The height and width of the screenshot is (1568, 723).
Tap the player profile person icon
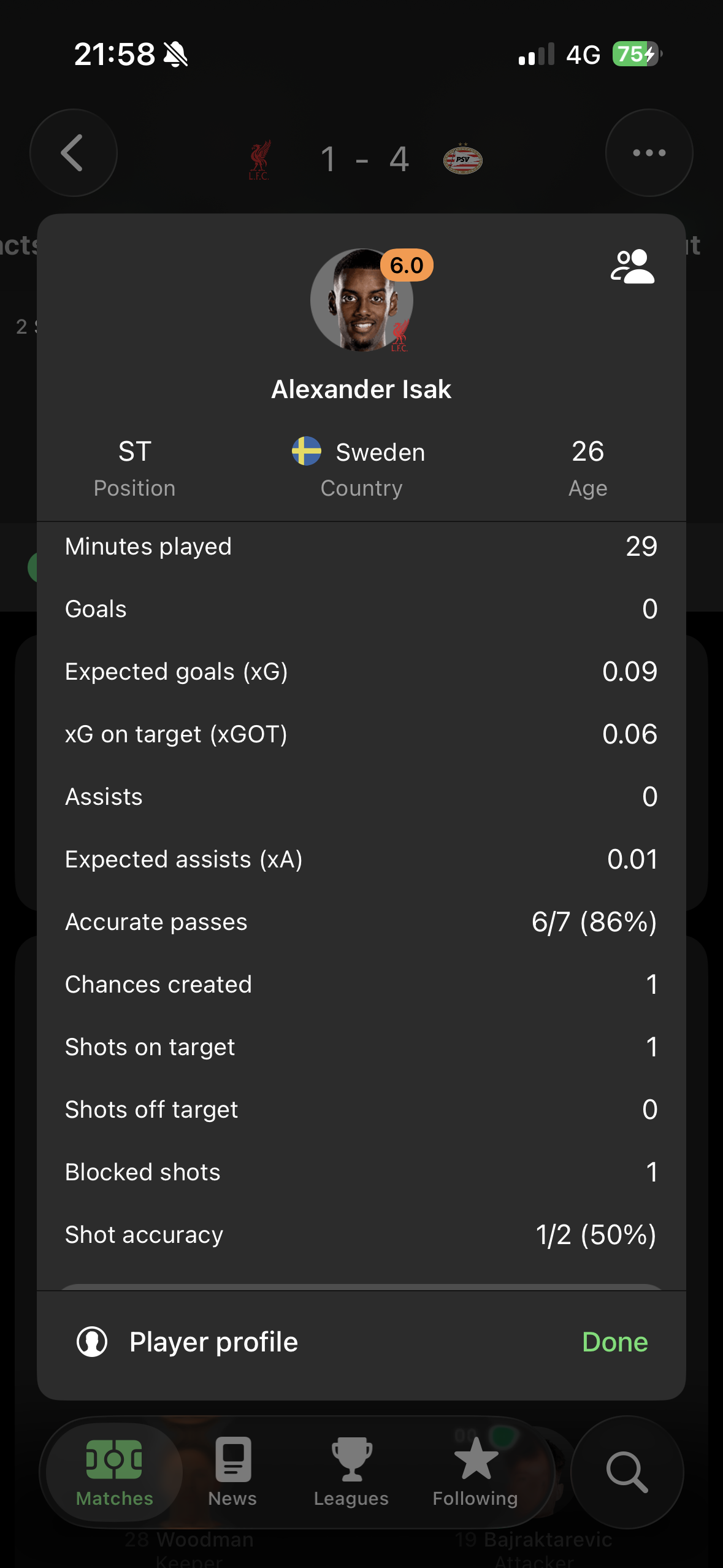click(92, 1342)
